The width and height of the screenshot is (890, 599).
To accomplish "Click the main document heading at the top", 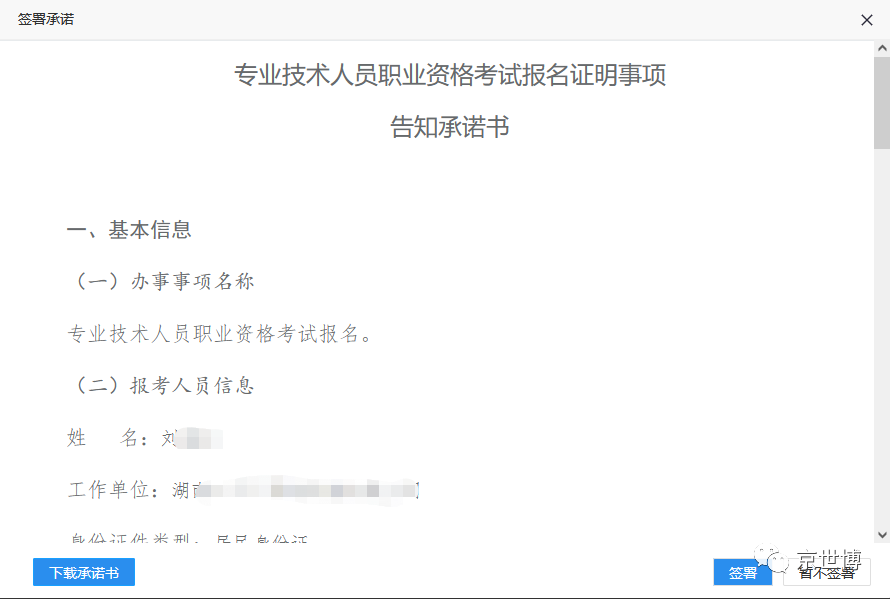I will tap(449, 75).
